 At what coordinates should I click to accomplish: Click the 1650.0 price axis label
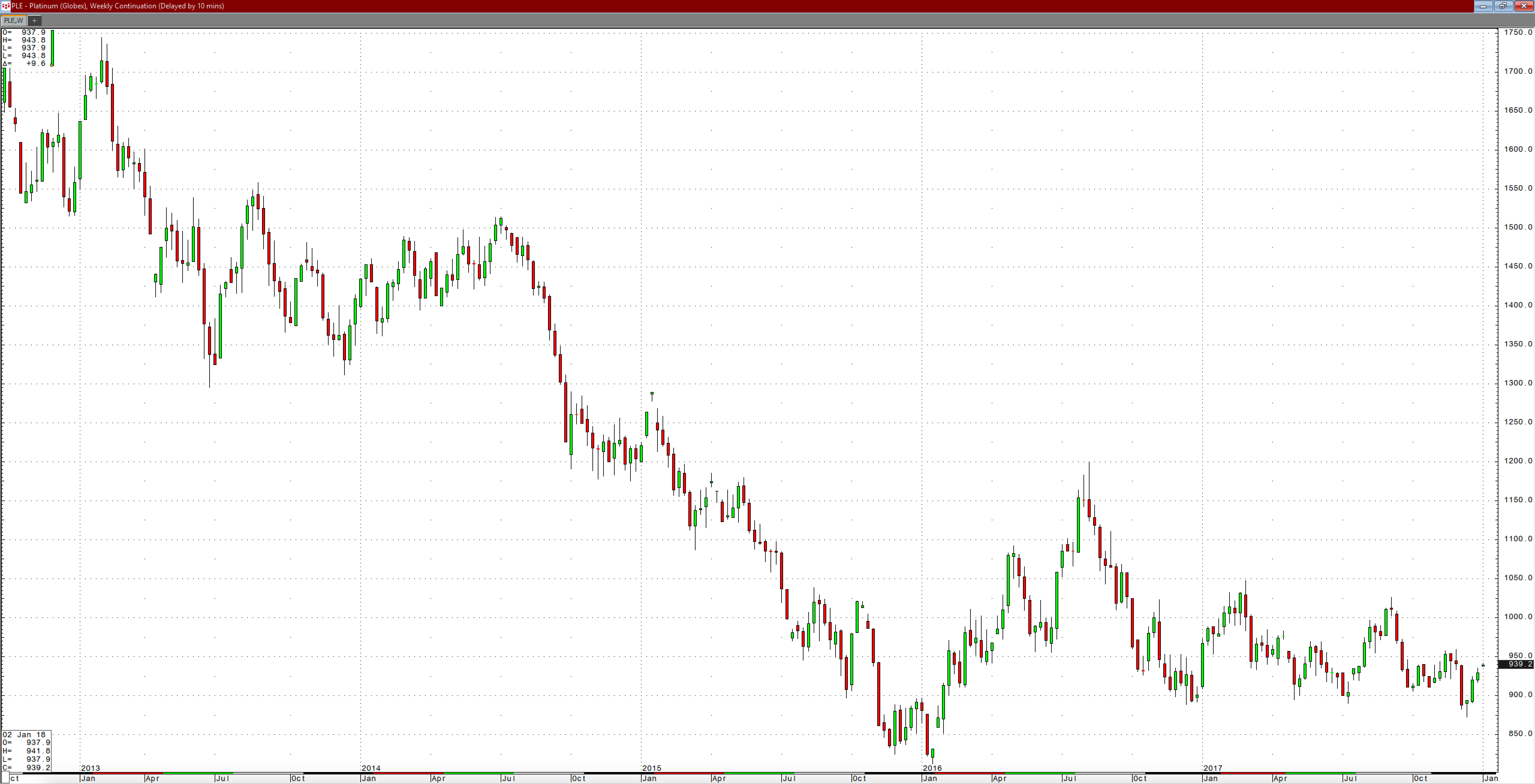1518,110
